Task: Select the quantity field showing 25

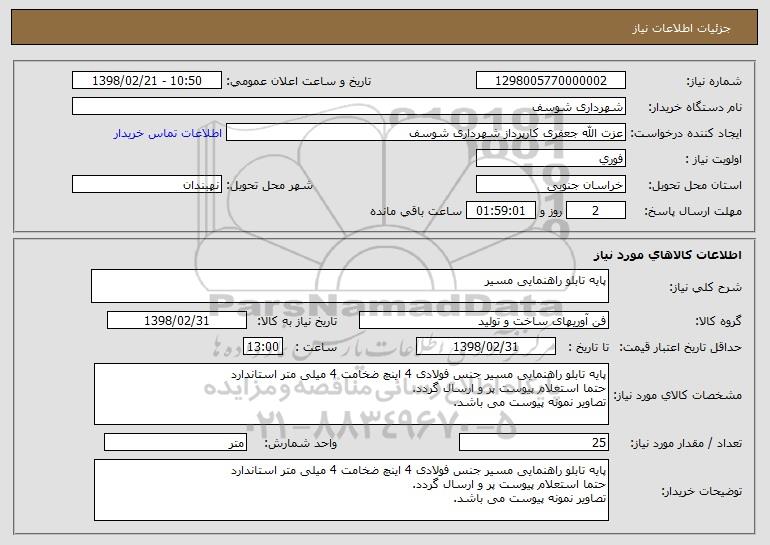Action: point(534,442)
